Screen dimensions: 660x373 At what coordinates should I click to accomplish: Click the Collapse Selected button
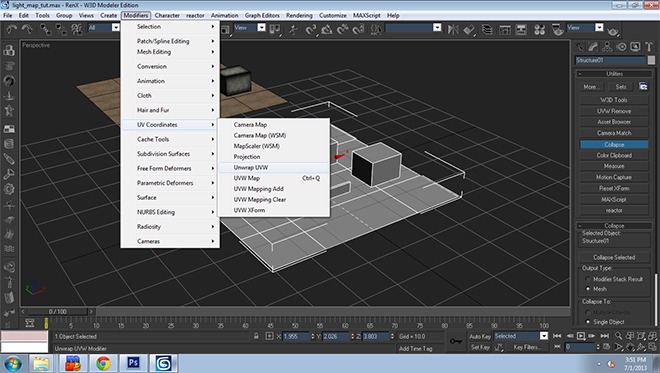tap(614, 257)
